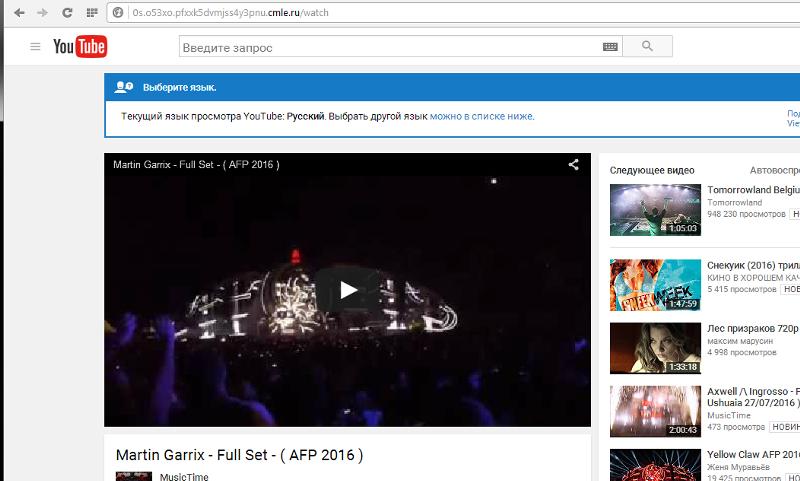The height and width of the screenshot is (481, 800).
Task: Click the magnifier search button
Action: (647, 46)
